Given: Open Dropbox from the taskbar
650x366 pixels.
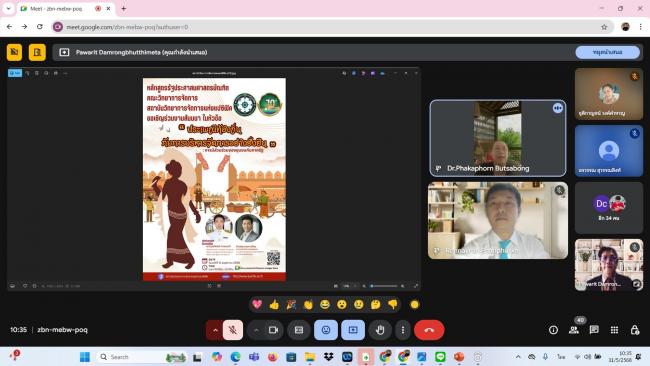Looking at the screenshot, I should tap(328, 357).
